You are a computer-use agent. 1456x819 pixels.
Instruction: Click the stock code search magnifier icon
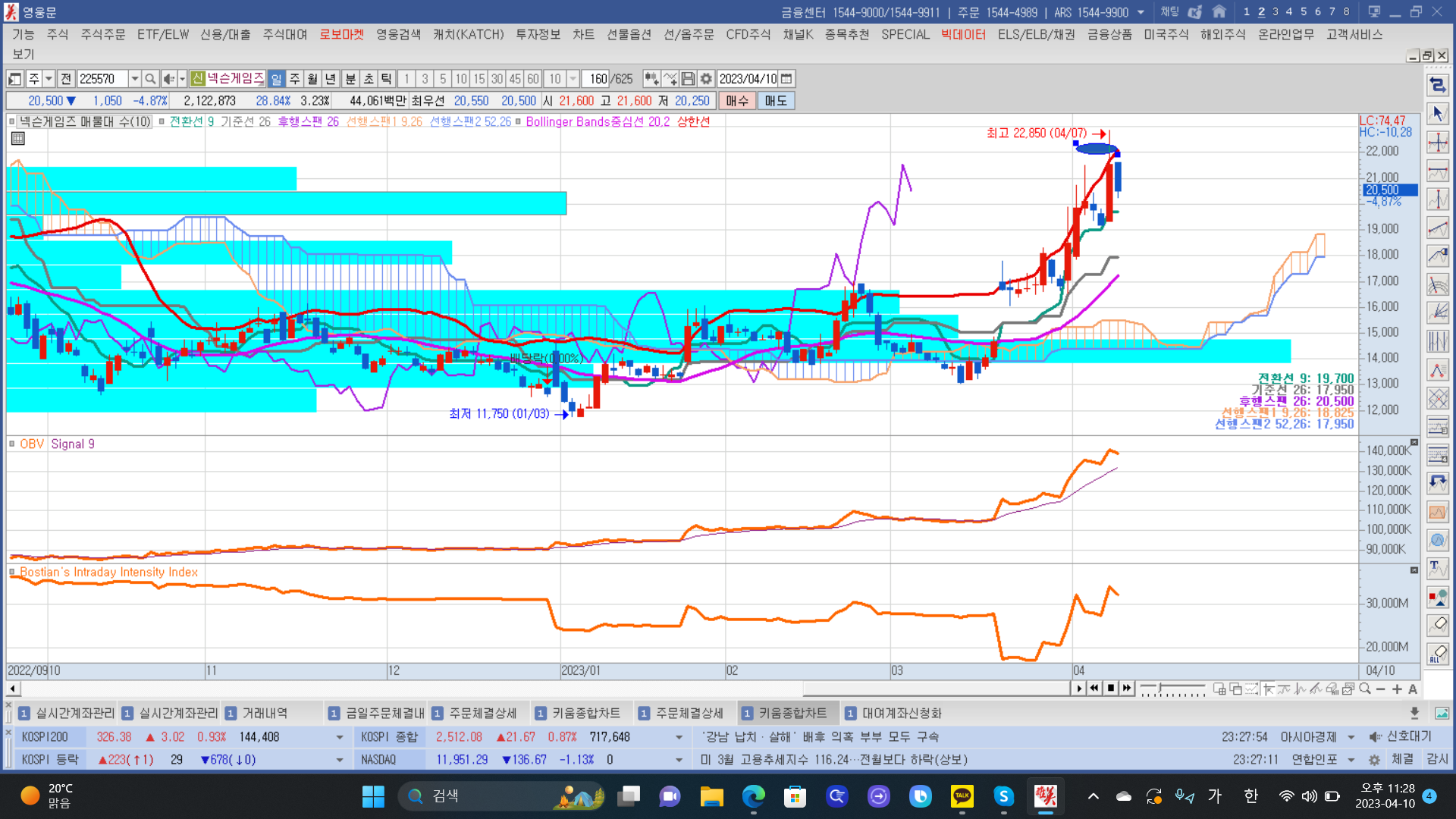coord(150,79)
